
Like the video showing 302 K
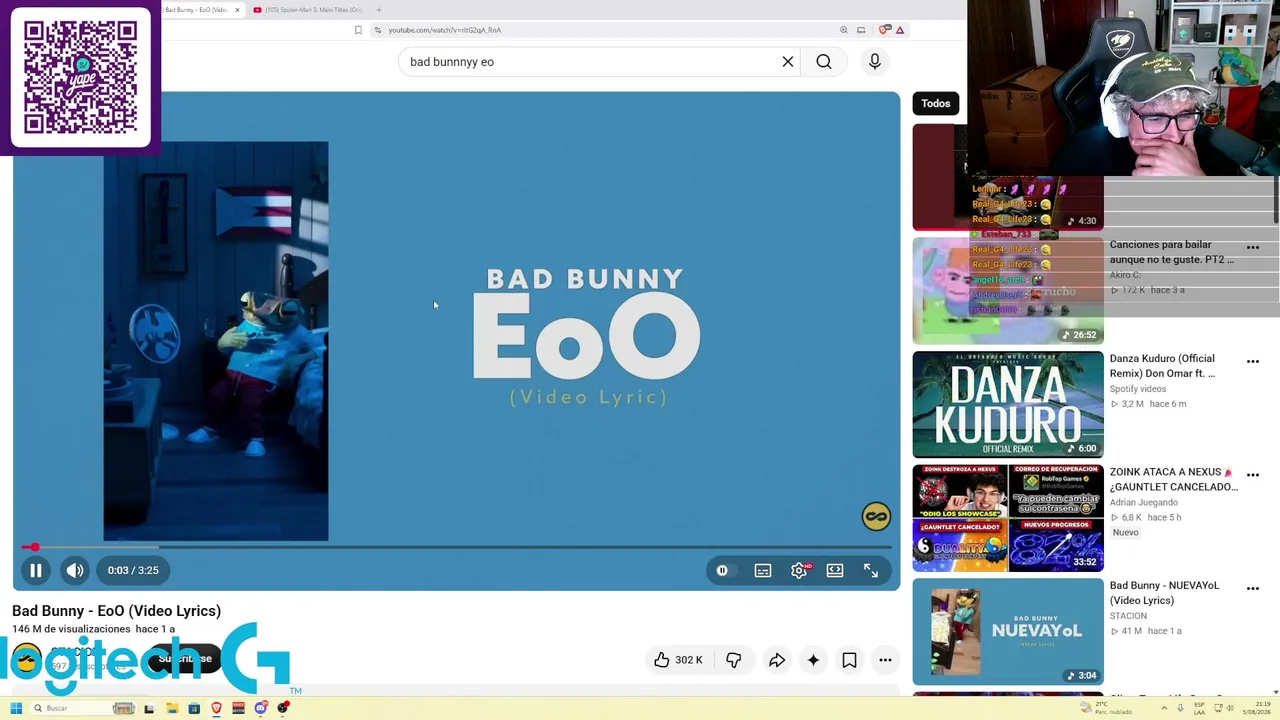[x=677, y=660]
